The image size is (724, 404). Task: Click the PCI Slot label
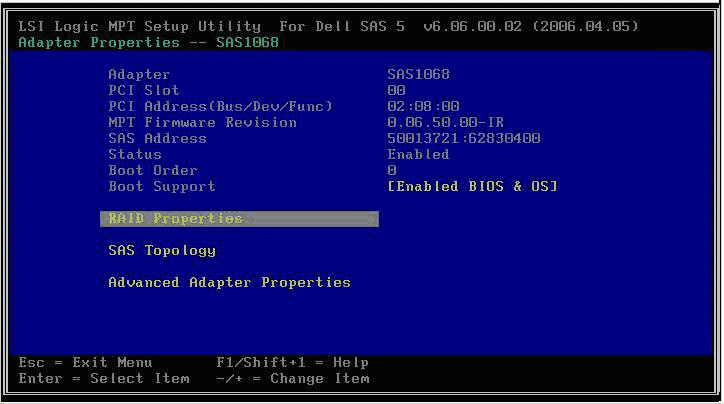(144, 90)
